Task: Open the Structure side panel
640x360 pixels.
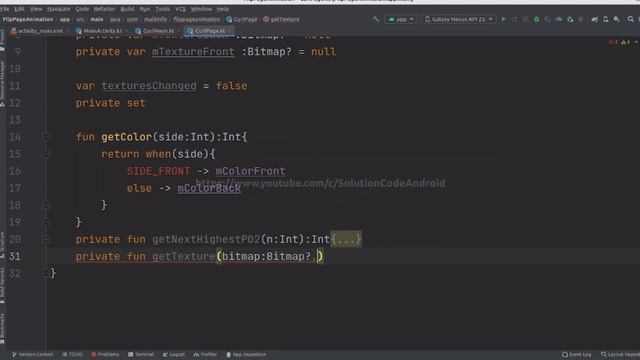Action: coord(2,245)
